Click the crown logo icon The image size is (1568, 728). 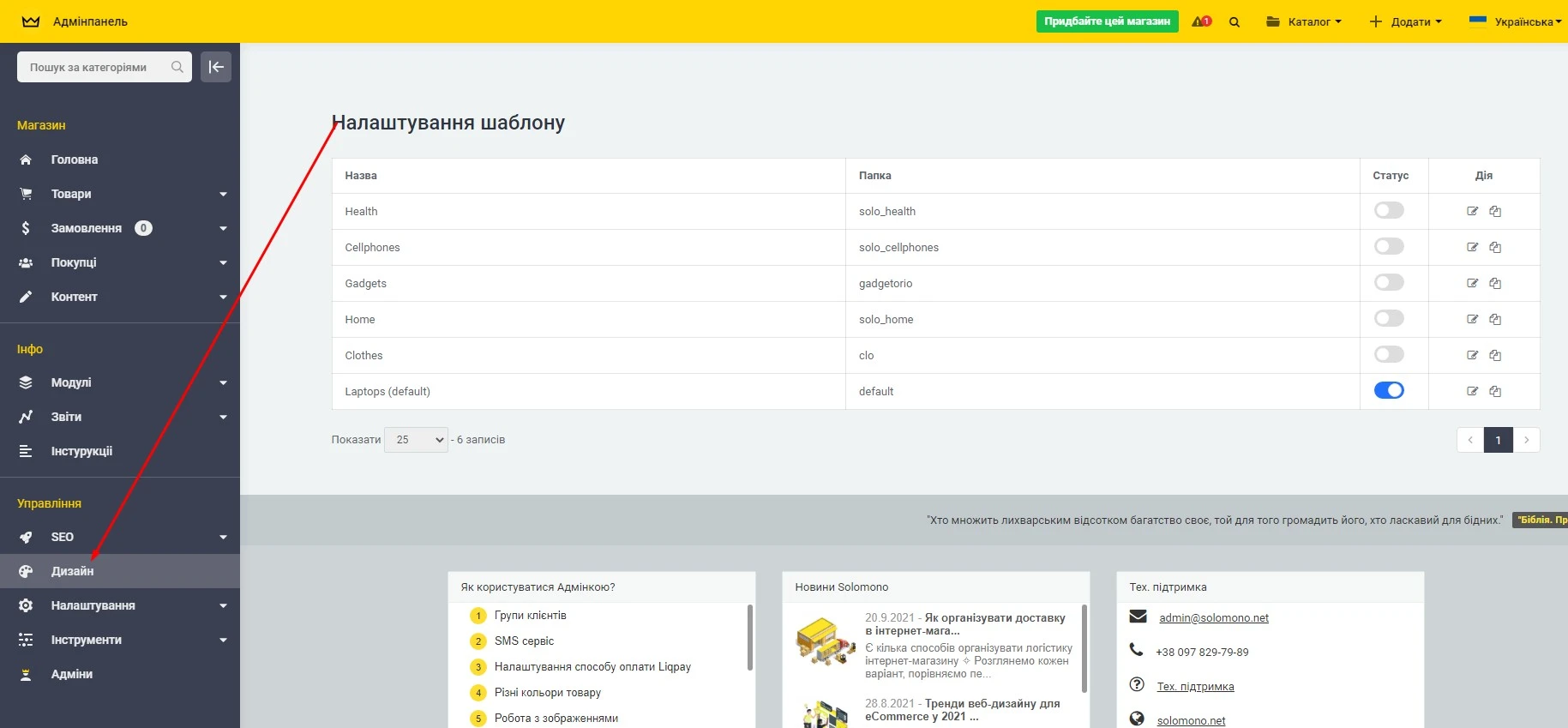pos(31,21)
